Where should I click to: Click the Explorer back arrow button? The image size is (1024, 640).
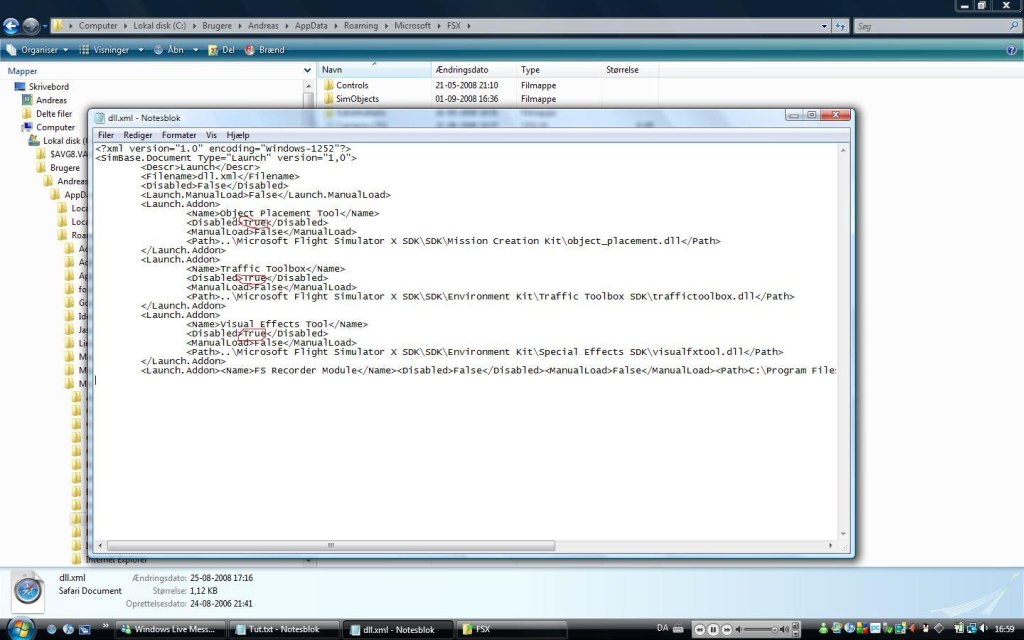(11, 25)
